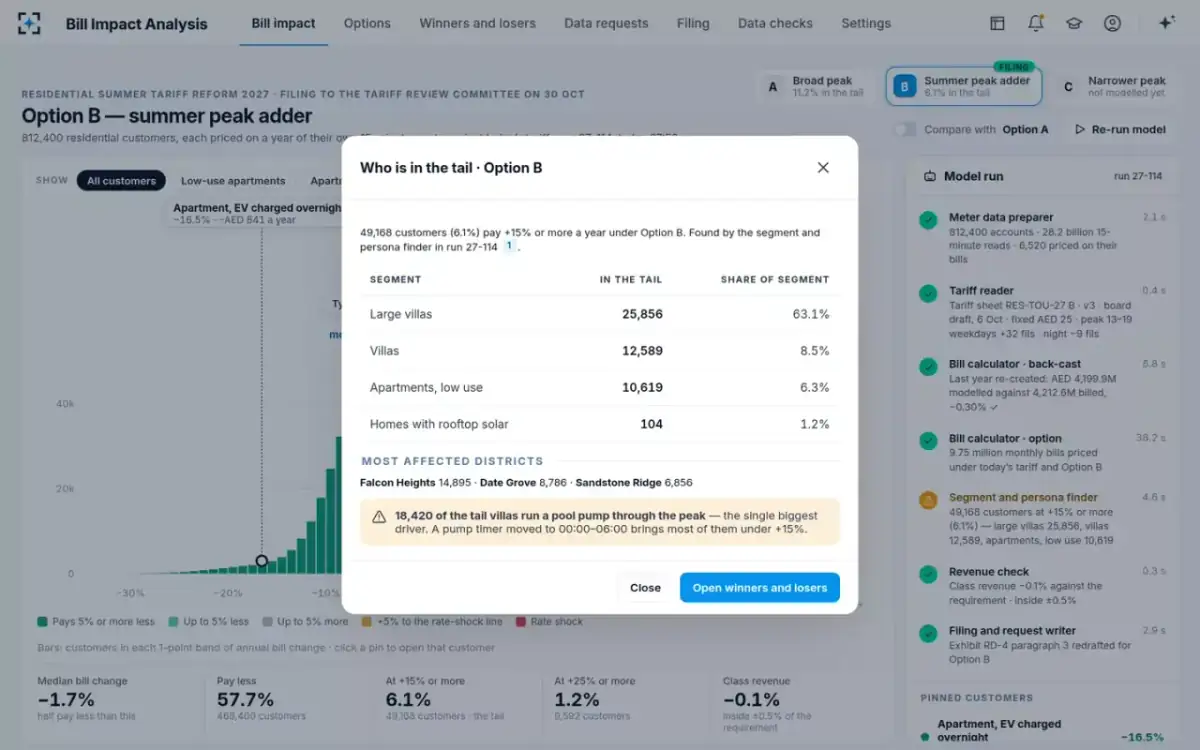The image size is (1200, 750).
Task: Click the Bill calculator option status icon
Action: click(x=929, y=440)
